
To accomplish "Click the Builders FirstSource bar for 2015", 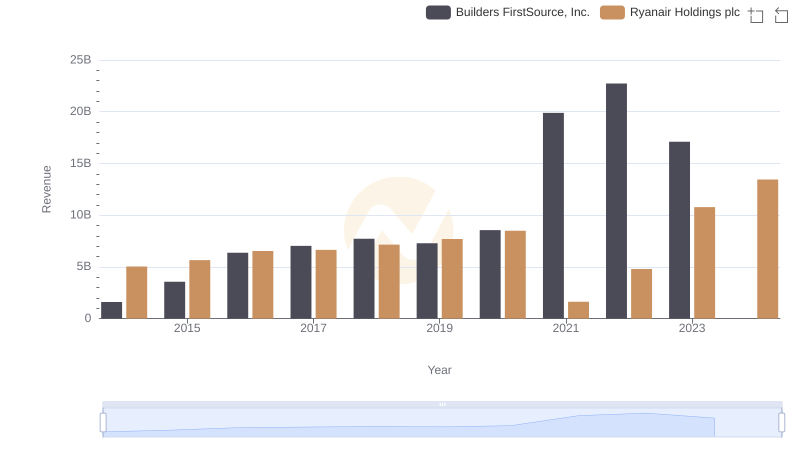I will 174,300.
